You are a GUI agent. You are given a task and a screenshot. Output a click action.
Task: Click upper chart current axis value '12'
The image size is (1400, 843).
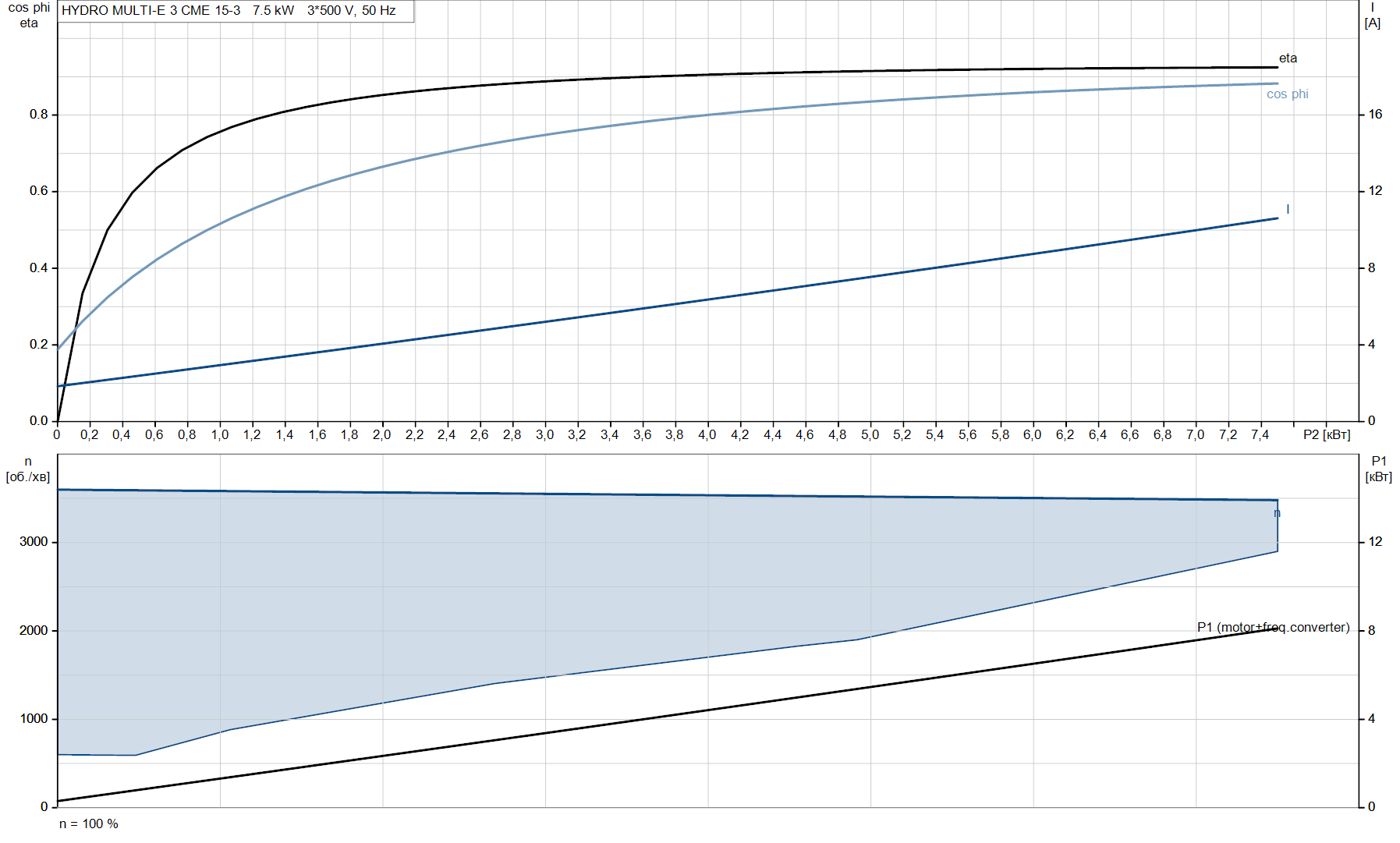1375,191
